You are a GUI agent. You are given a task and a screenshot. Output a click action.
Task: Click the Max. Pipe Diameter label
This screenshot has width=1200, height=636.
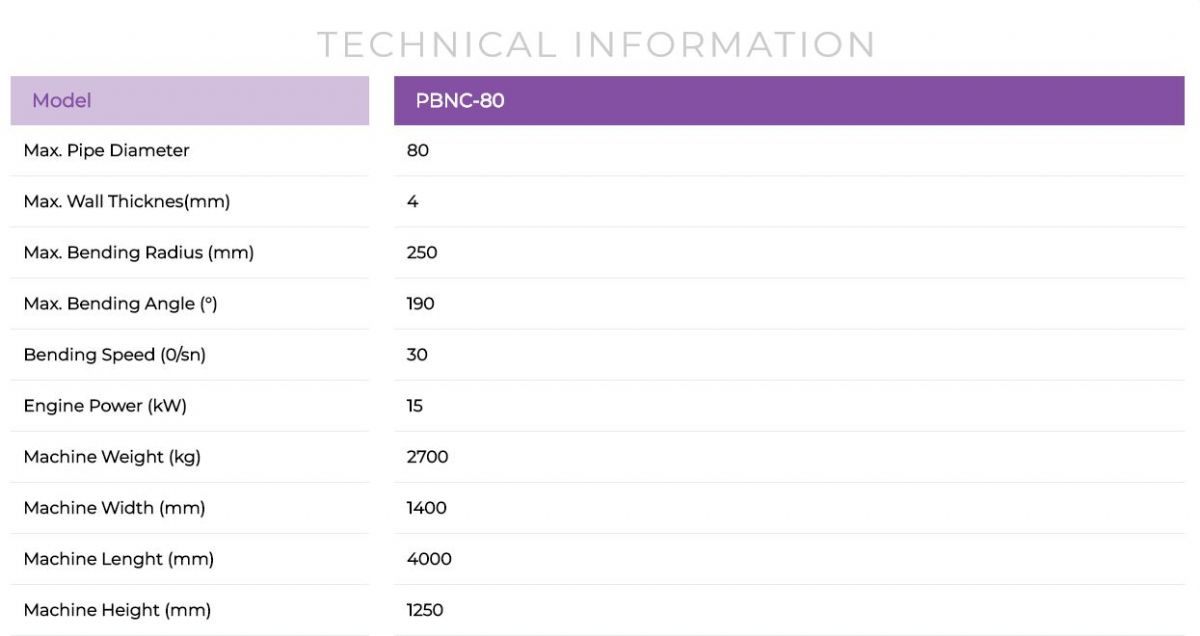coord(106,151)
